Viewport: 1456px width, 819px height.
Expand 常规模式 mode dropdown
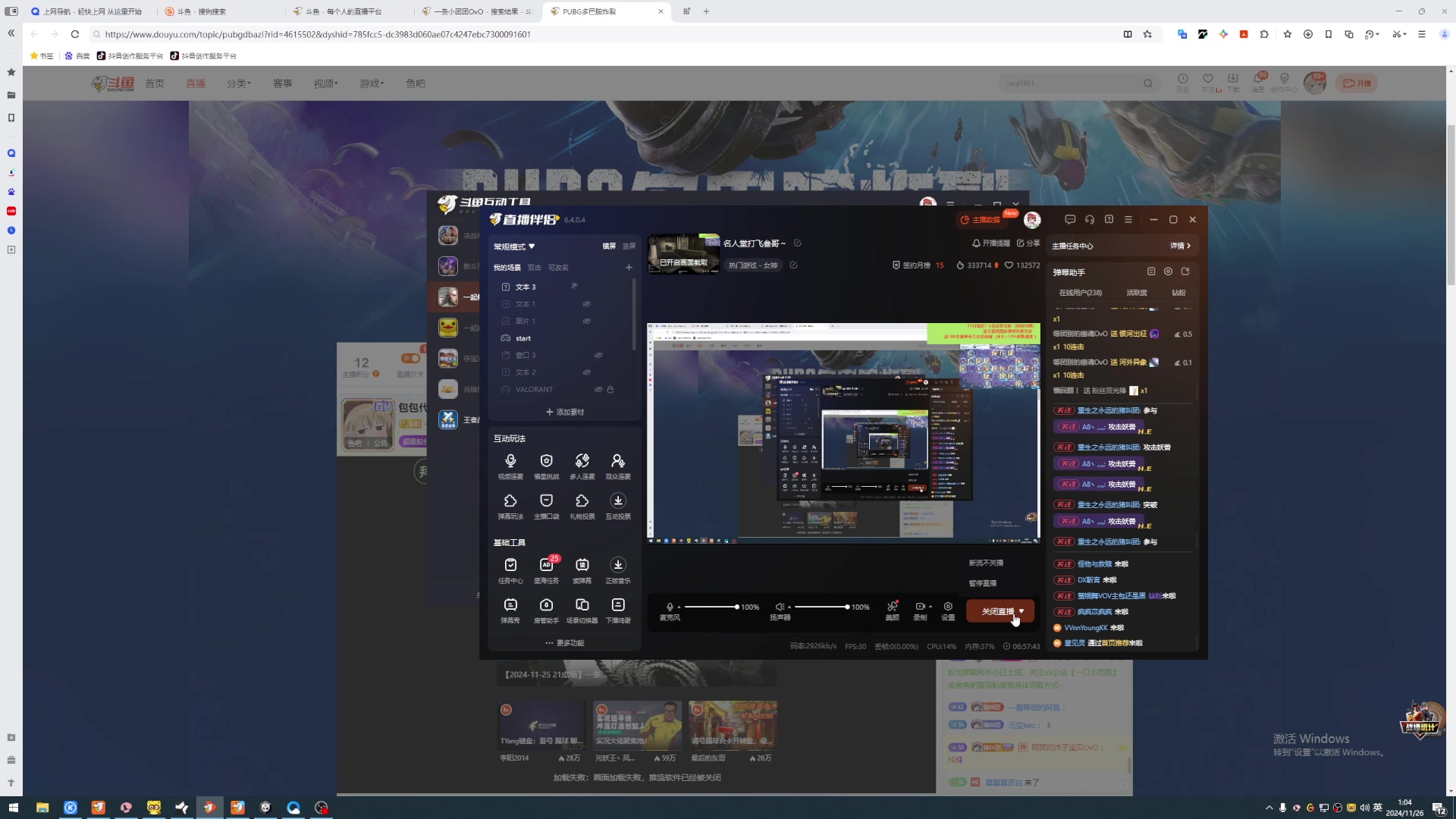(514, 246)
